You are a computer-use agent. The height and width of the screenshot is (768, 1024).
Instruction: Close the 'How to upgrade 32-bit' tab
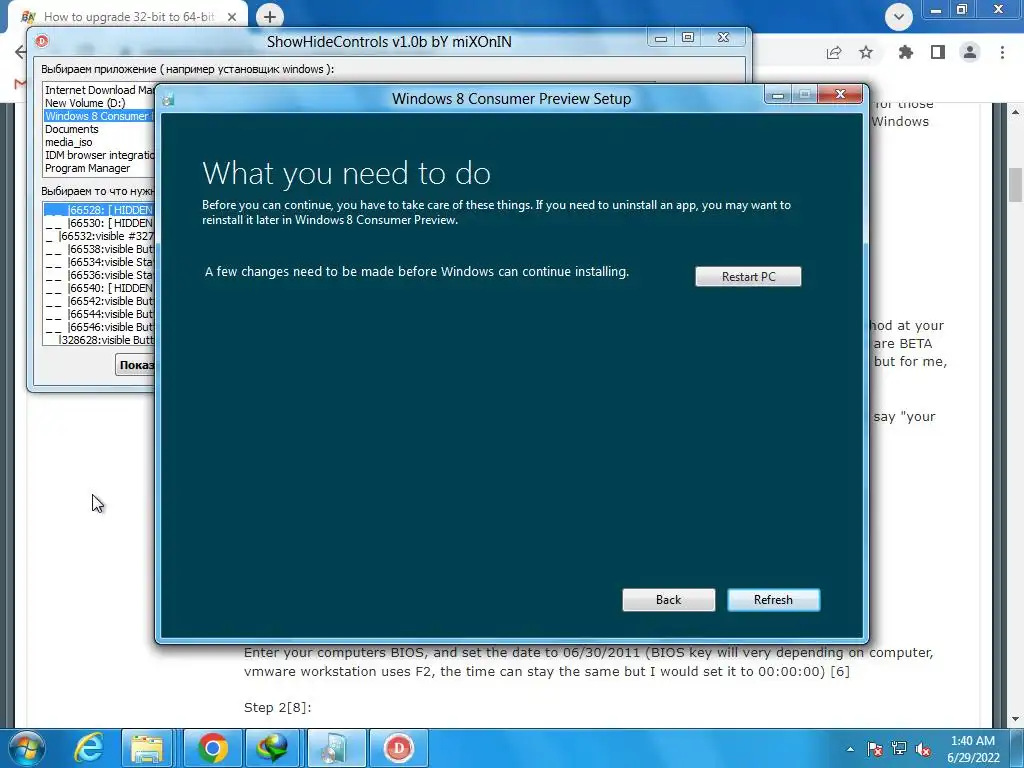[x=232, y=17]
